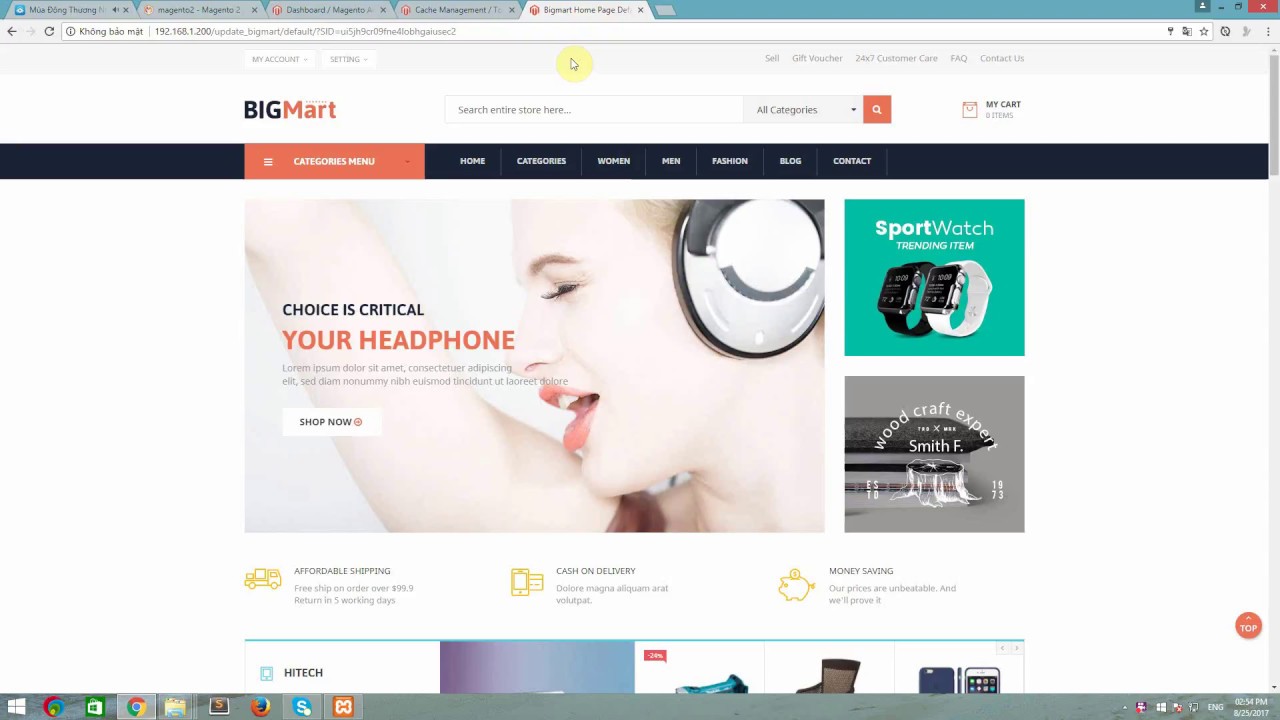The image size is (1280, 720).
Task: Open the Women menu item
Action: pos(613,161)
